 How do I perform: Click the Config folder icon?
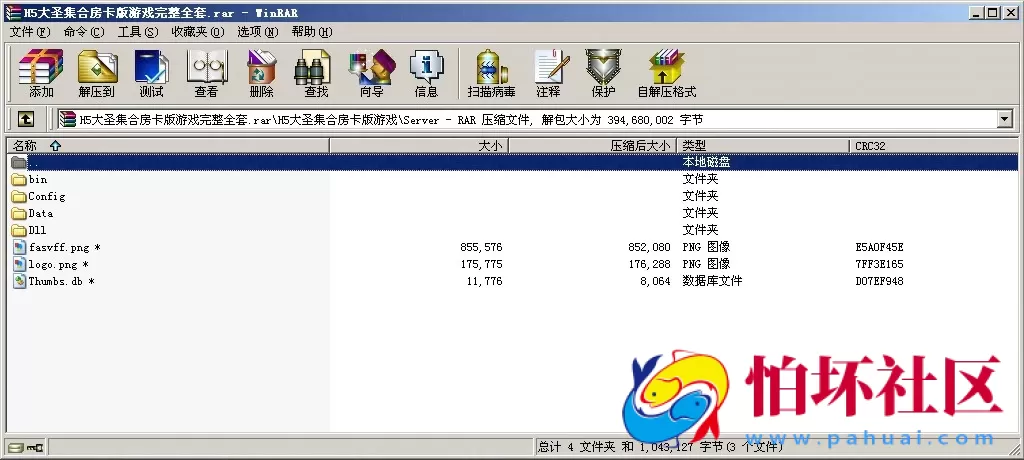(19, 196)
